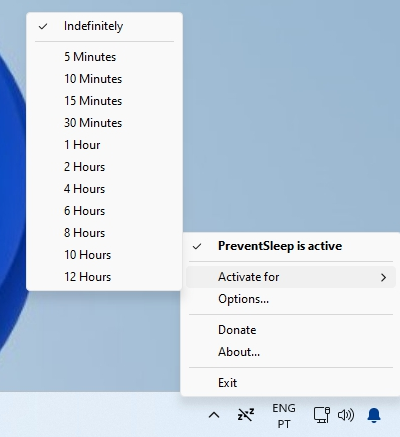This screenshot has width=400, height=437.
Task: Show hidden tray icons chevron
Action: (214, 415)
